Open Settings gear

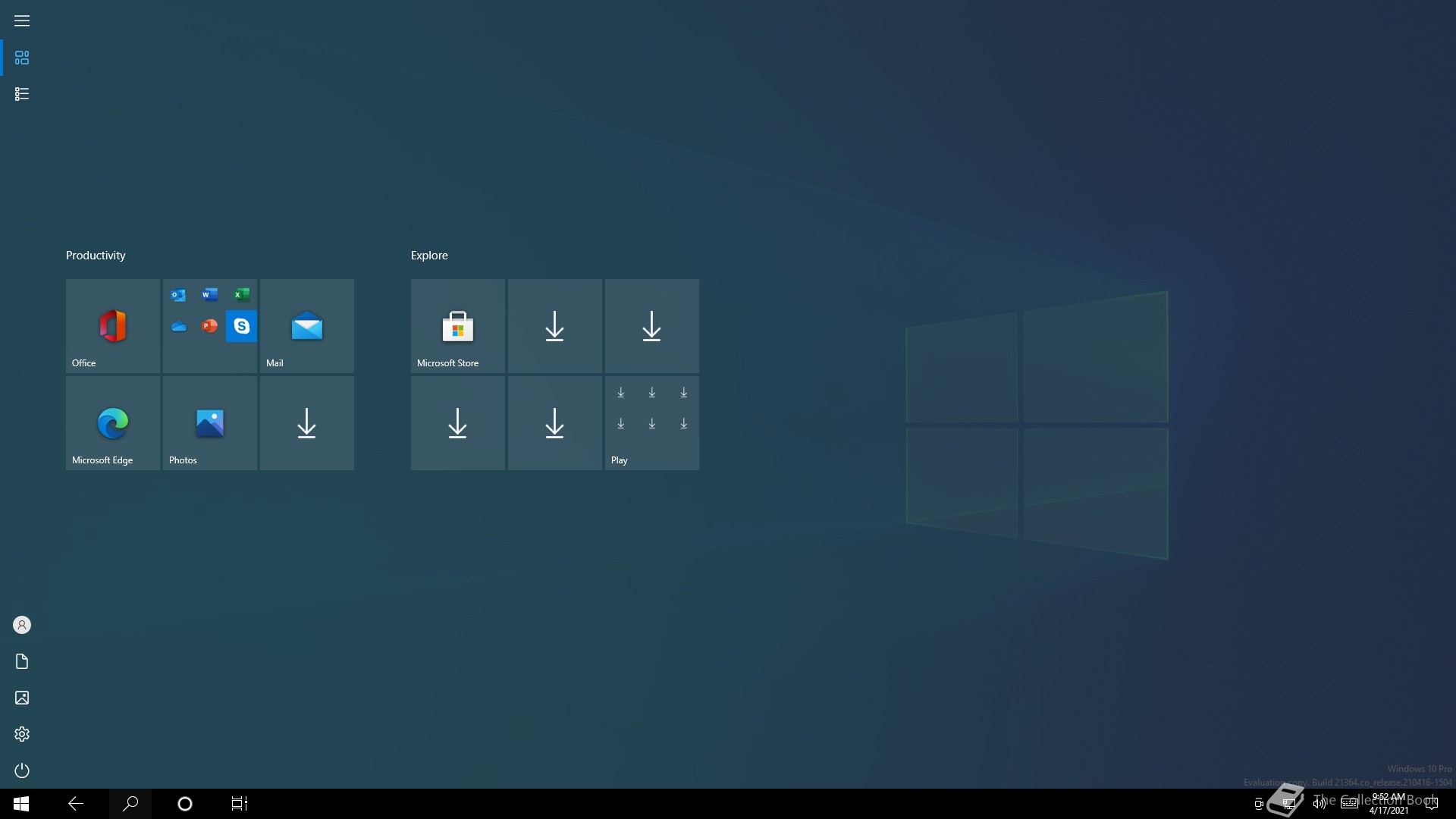tap(22, 734)
